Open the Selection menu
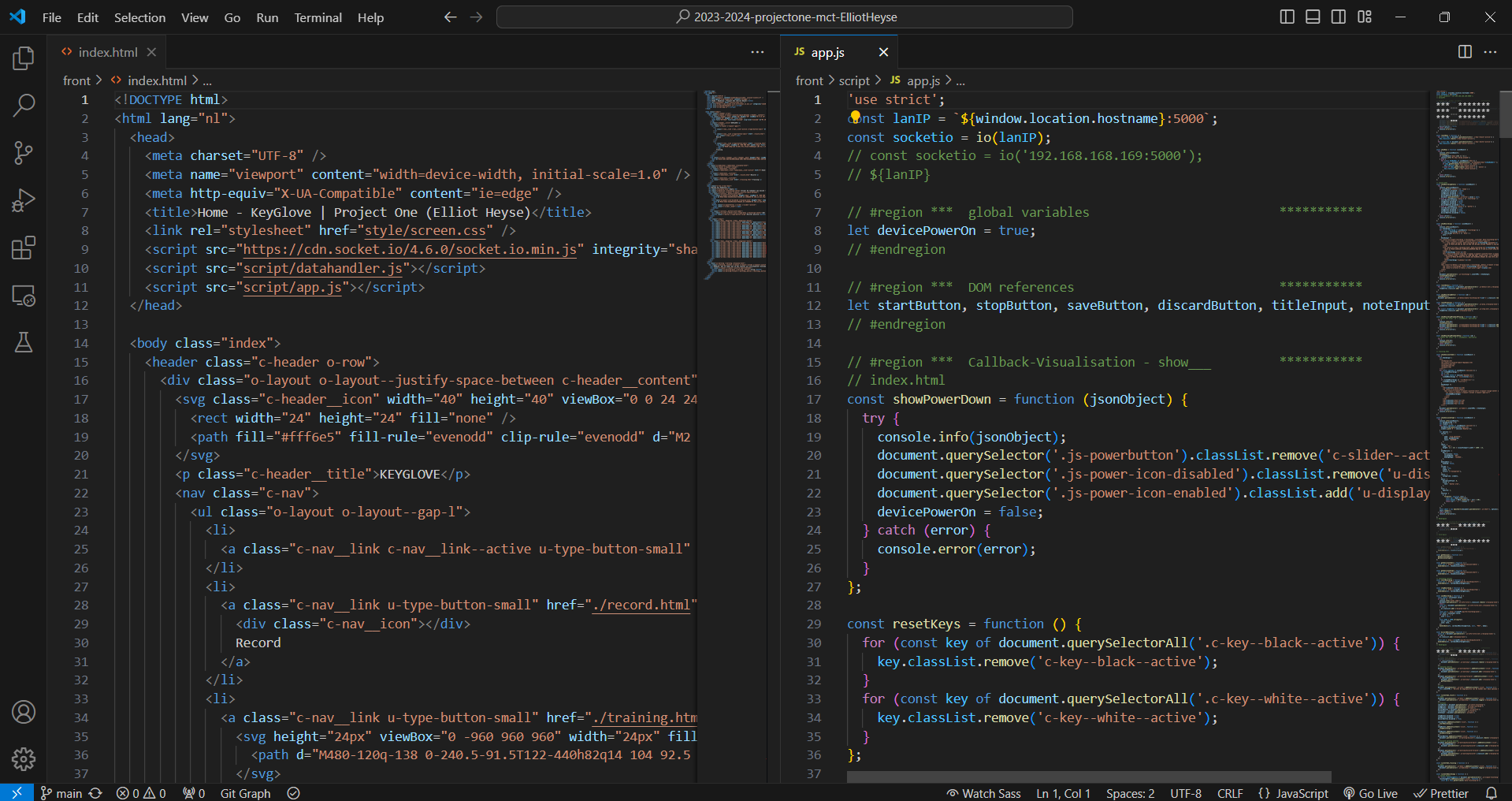Viewport: 1512px width, 801px height. point(139,17)
